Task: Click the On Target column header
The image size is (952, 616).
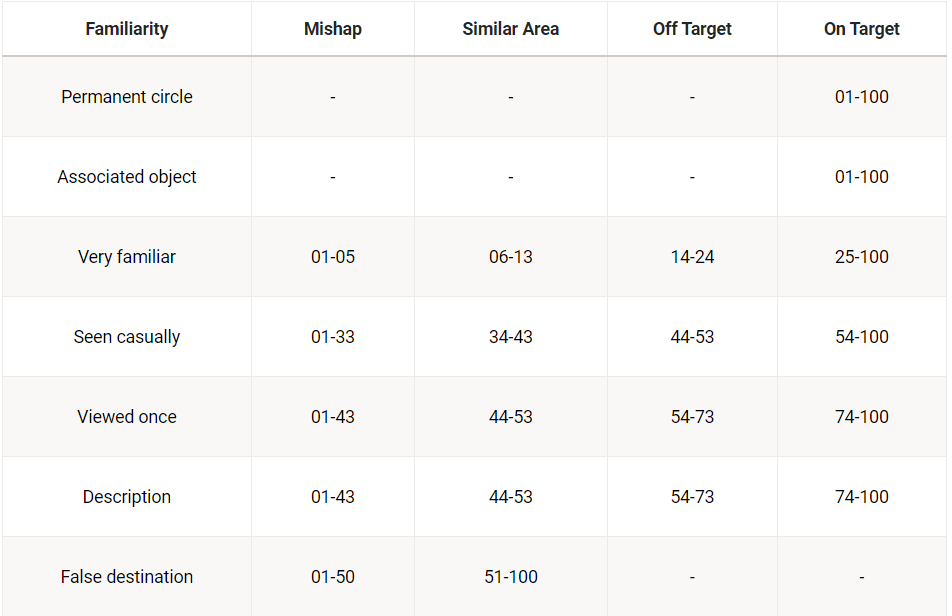Action: 862,29
